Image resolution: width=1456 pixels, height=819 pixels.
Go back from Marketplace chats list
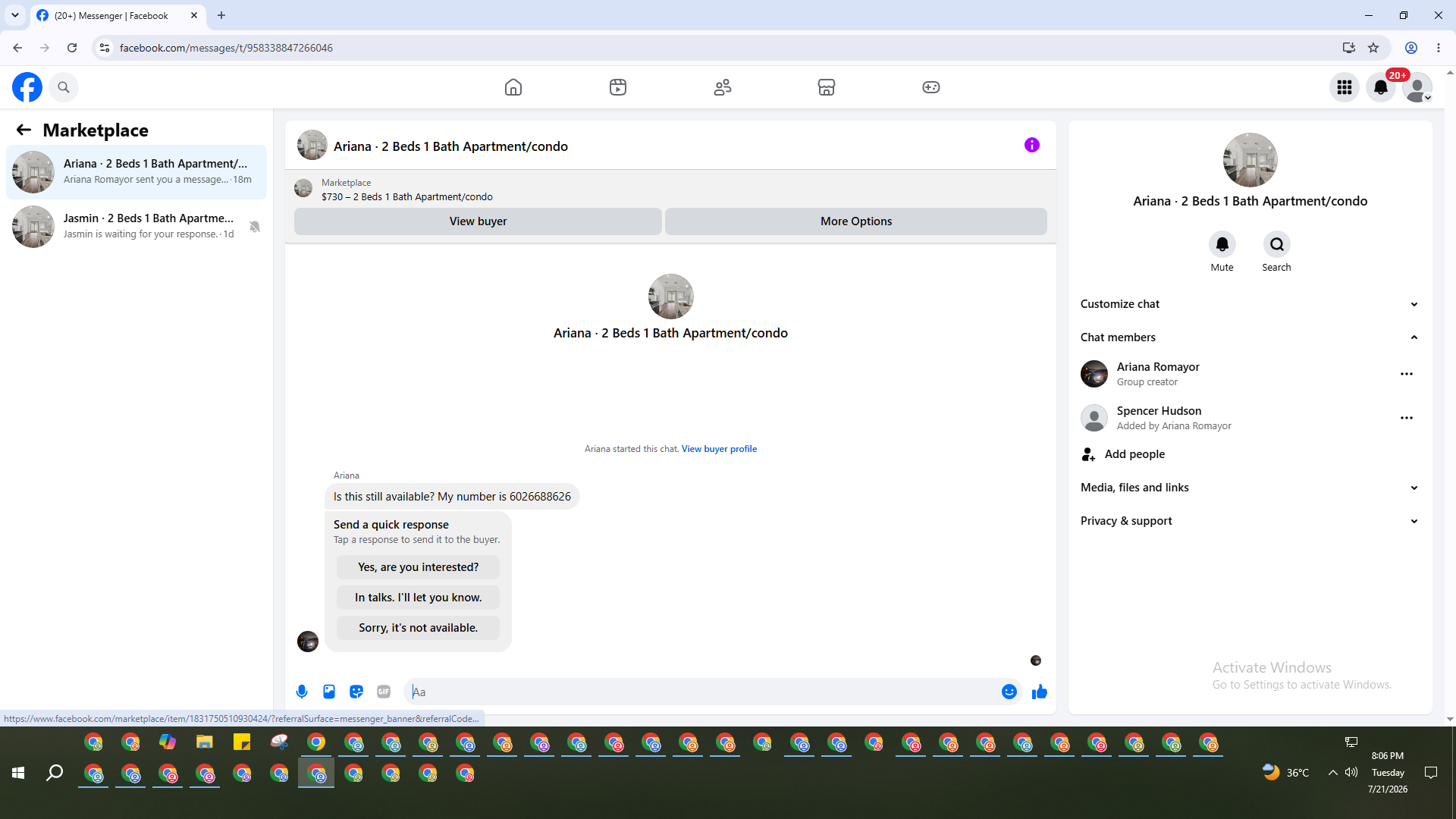coord(24,130)
